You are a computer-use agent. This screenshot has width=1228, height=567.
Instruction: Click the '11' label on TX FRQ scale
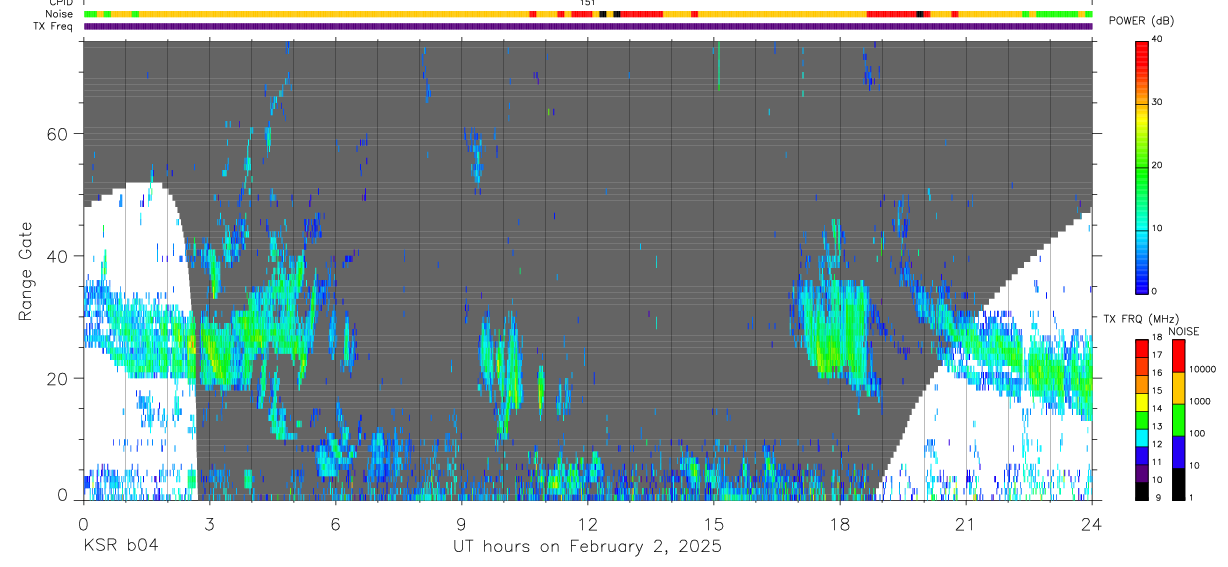click(1158, 462)
